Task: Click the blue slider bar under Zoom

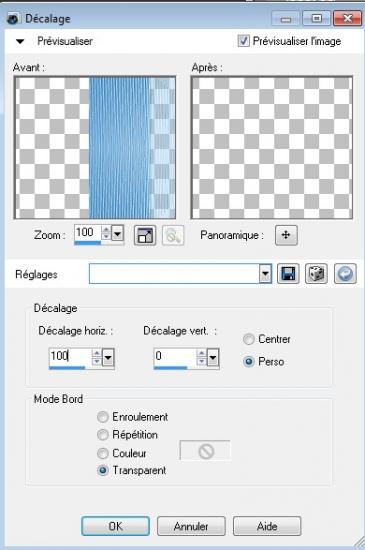Action: [x=88, y=242]
